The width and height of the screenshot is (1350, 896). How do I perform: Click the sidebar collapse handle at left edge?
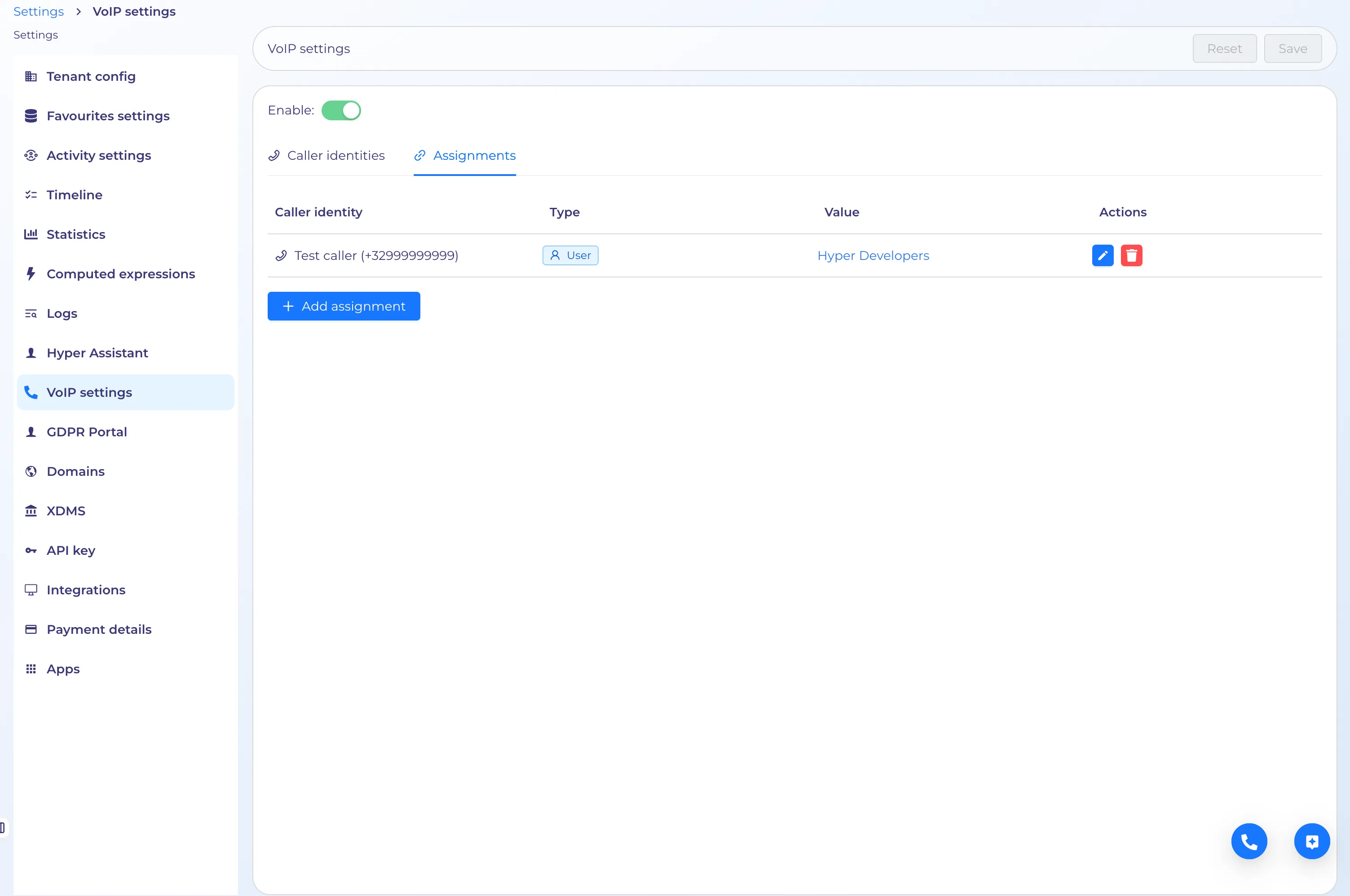coord(3,827)
